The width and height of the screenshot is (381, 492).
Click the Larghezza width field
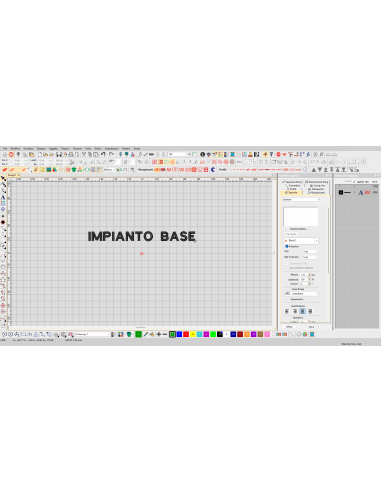click(303, 279)
